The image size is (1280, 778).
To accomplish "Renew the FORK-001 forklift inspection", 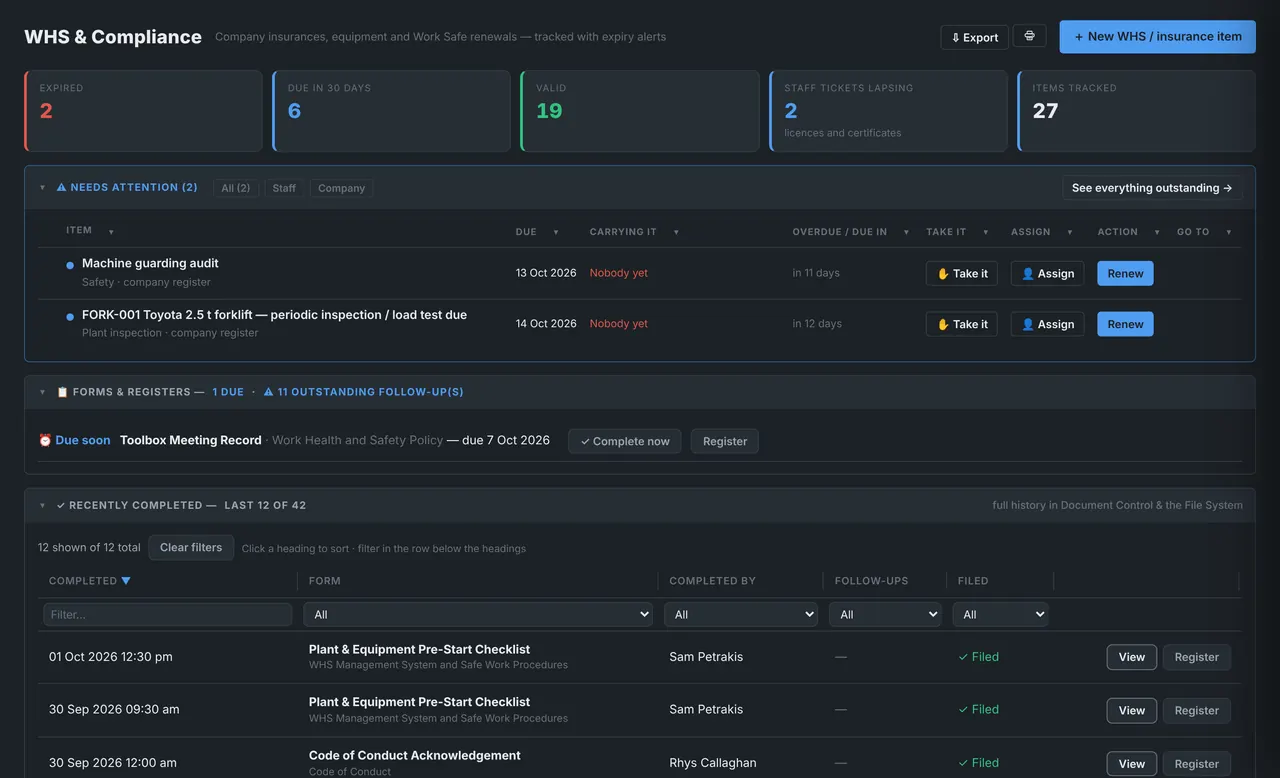I will tap(1125, 324).
